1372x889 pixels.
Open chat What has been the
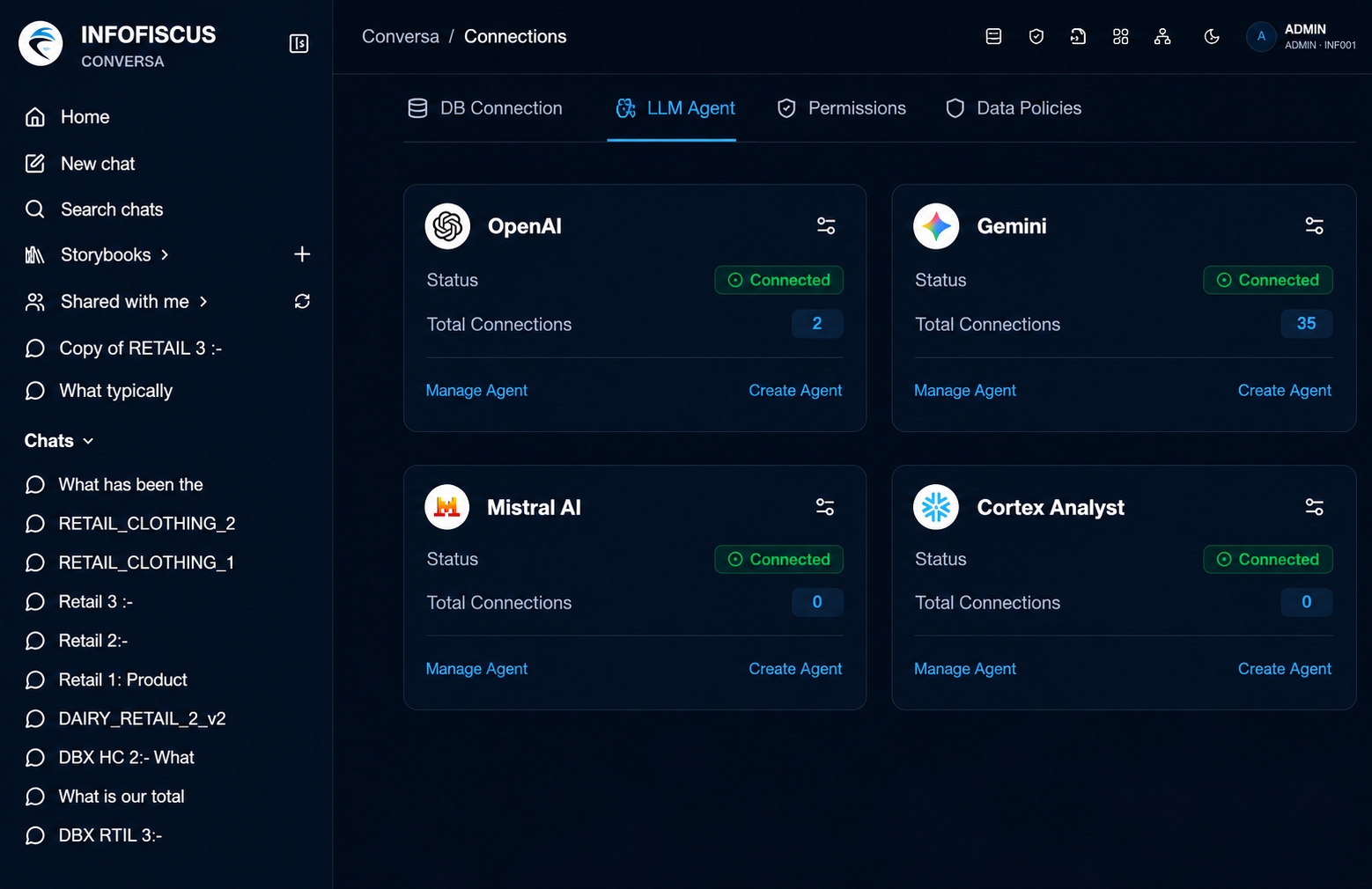114,485
